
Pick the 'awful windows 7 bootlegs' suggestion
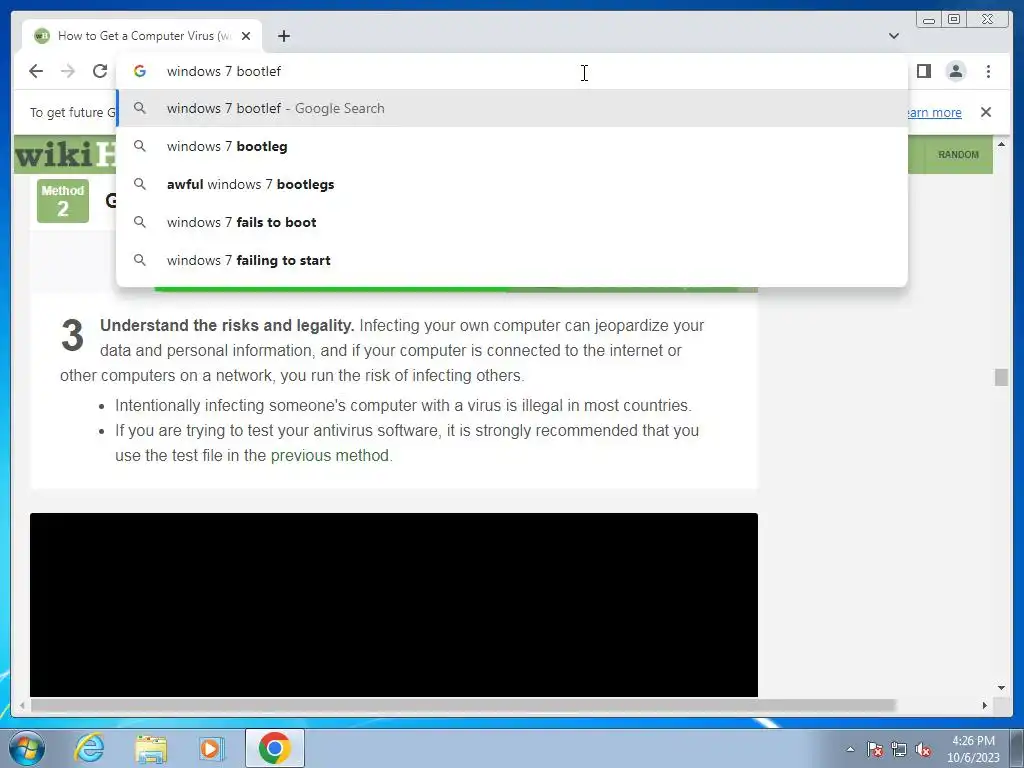click(x=511, y=184)
